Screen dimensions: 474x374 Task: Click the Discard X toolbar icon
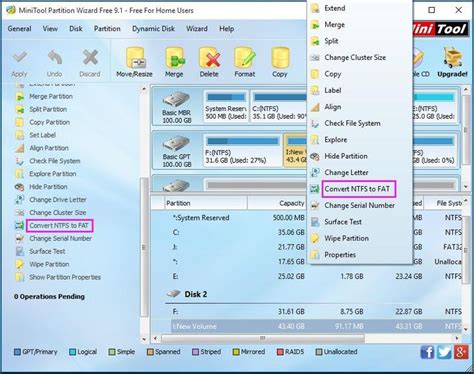tap(90, 58)
